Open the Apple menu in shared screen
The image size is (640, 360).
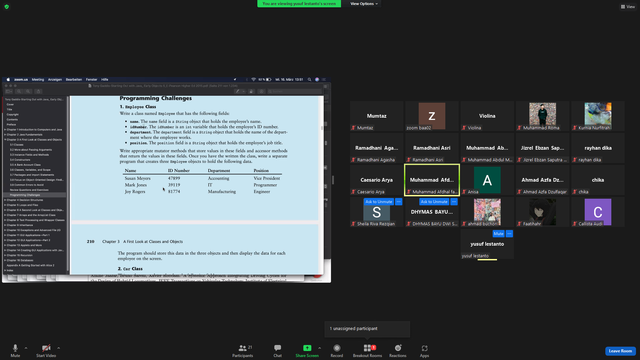(x=8, y=80)
